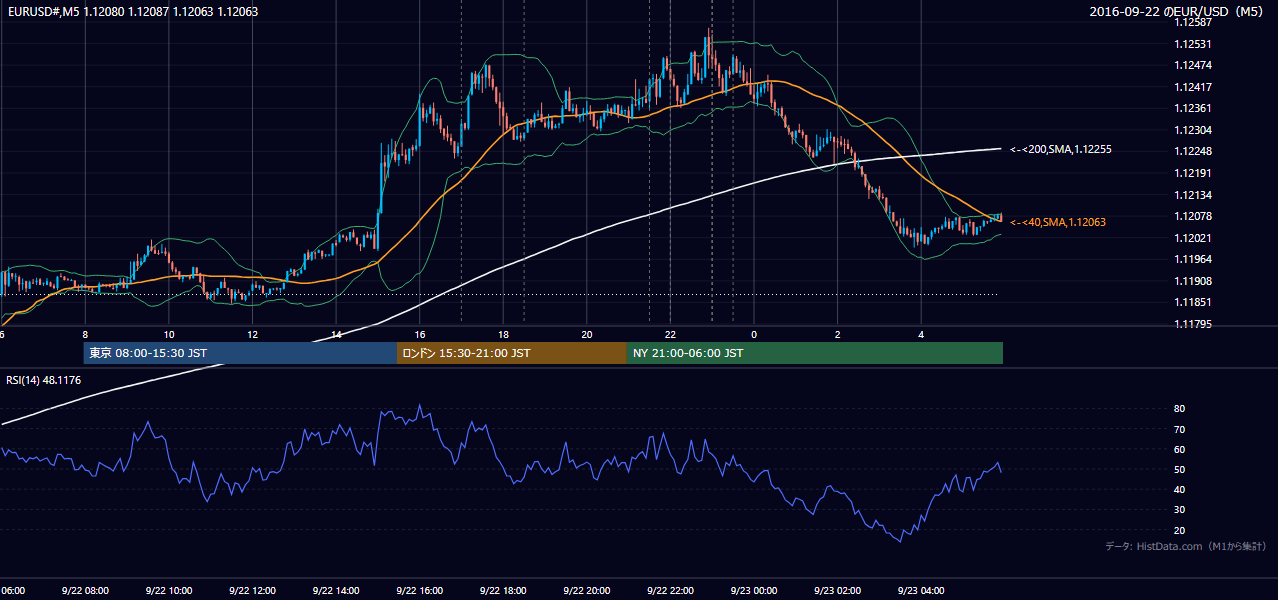This screenshot has width=1278, height=600.
Task: Click RSI axis level 80
Action: click(1180, 409)
